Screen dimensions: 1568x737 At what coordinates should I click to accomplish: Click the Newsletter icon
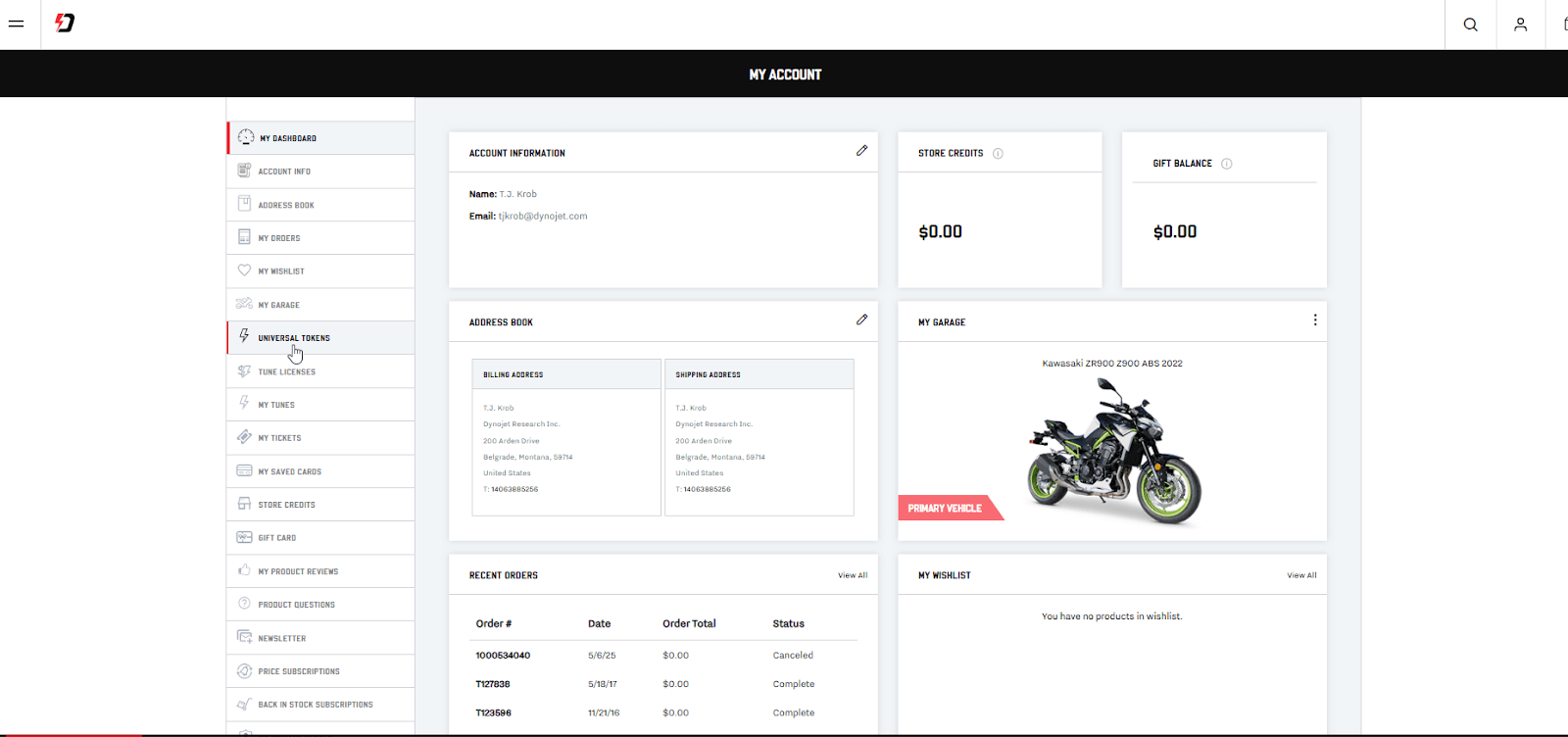pyautogui.click(x=244, y=637)
